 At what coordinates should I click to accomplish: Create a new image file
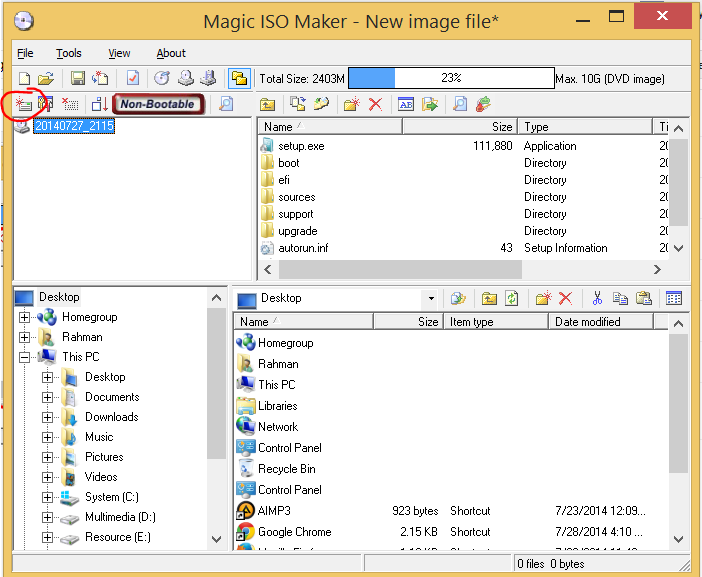24,79
